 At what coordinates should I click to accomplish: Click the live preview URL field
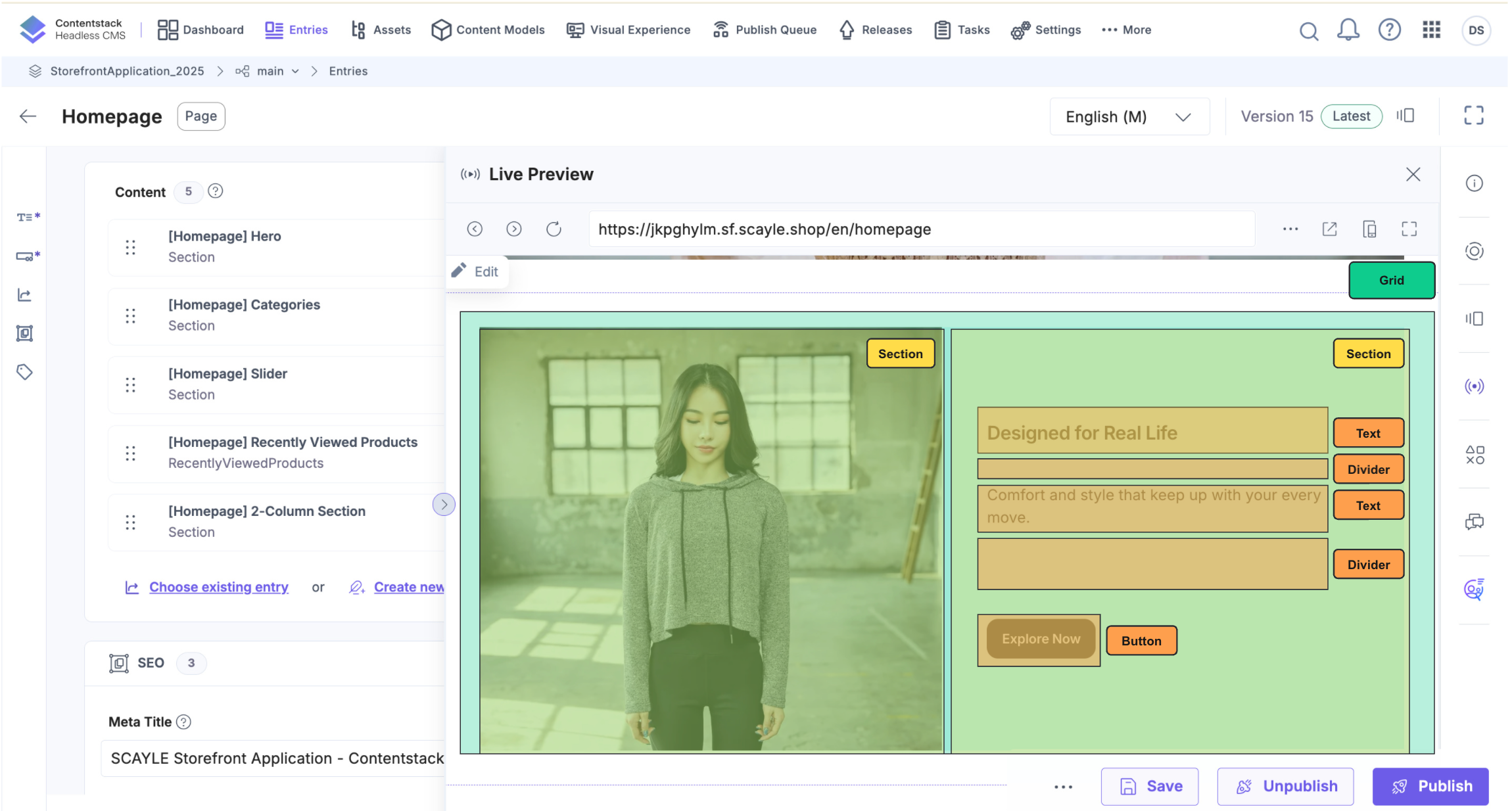click(x=920, y=229)
